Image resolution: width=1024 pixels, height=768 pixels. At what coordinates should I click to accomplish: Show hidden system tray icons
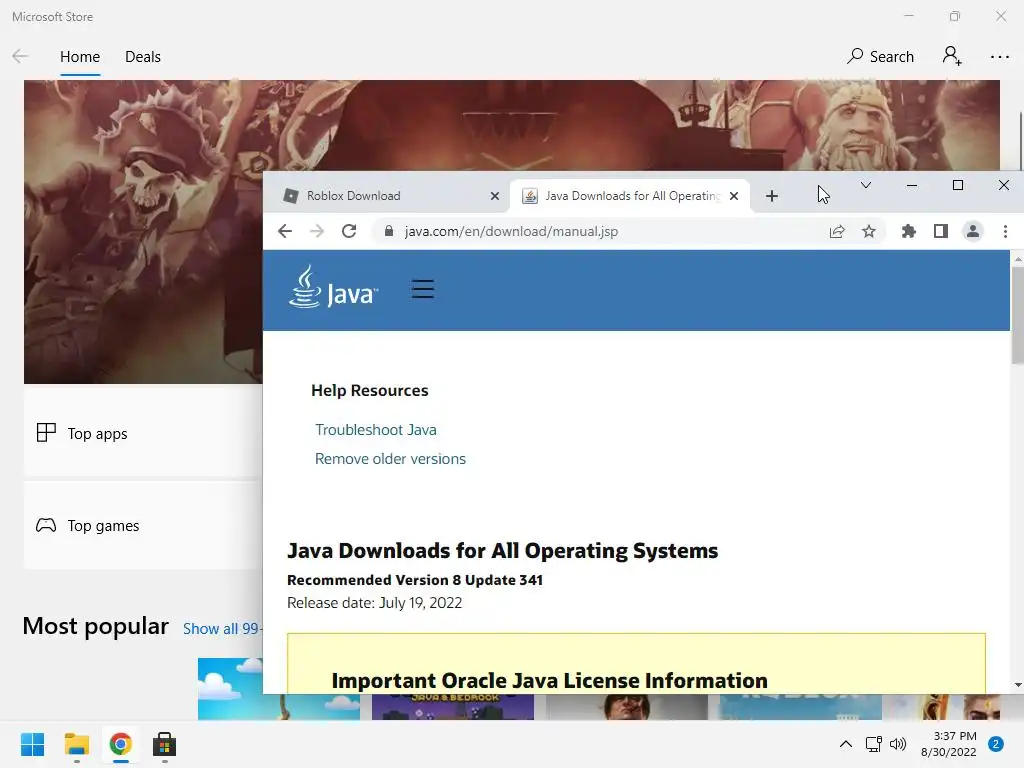coord(846,744)
